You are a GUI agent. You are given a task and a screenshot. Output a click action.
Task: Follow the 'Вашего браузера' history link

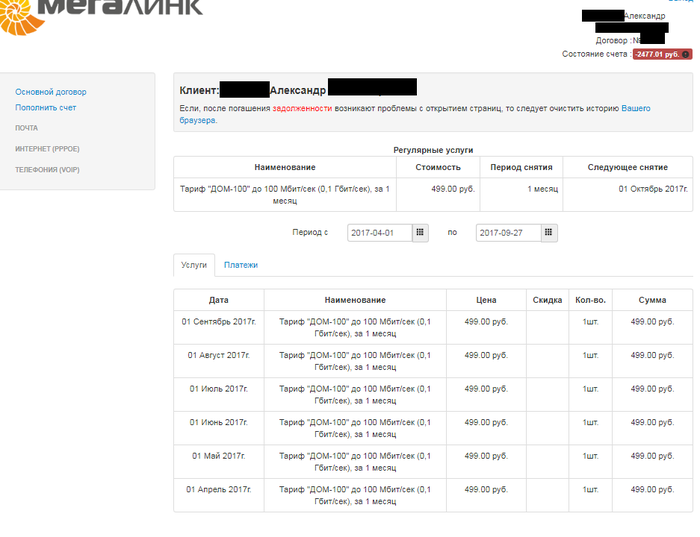coord(636,107)
